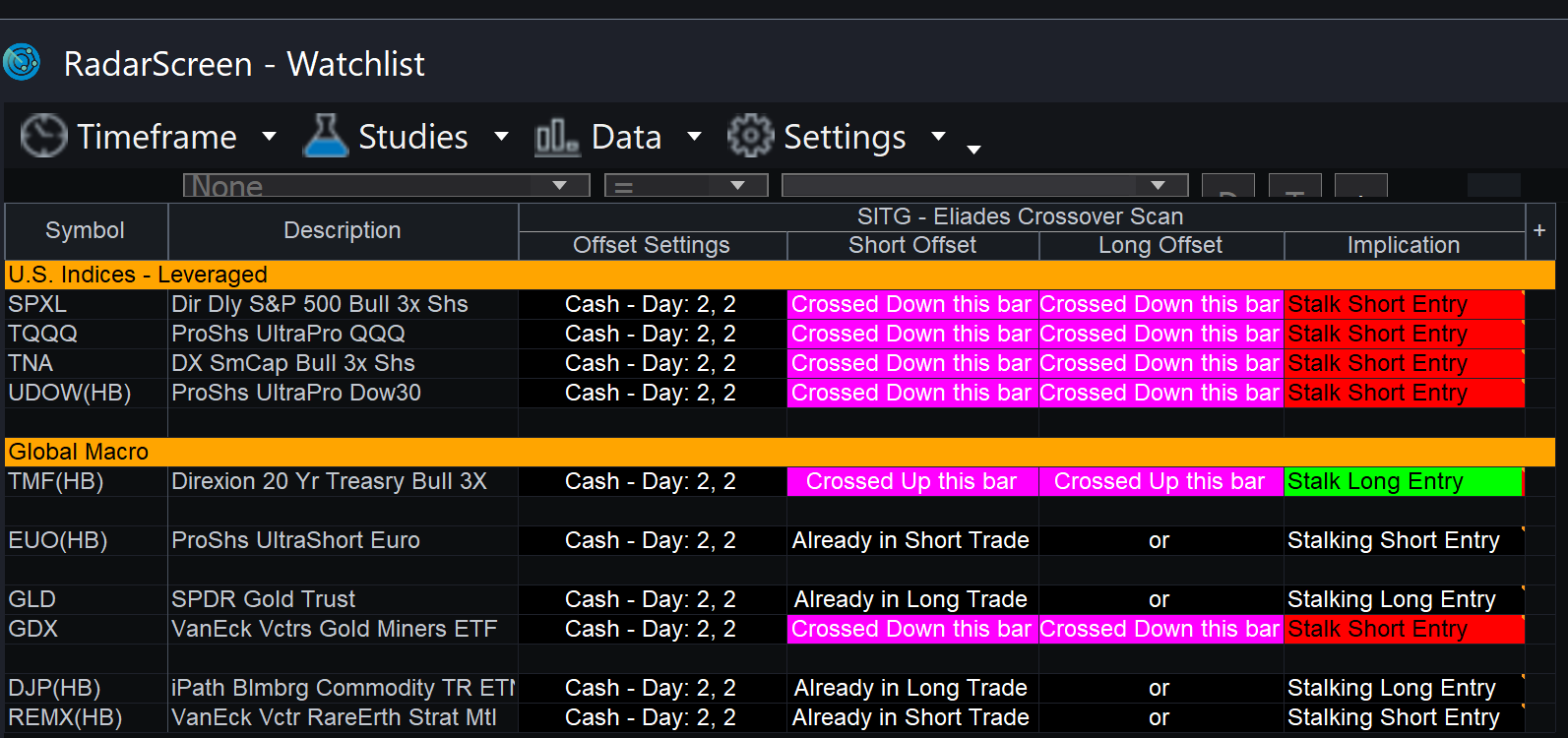Click the Short Offset column header
The width and height of the screenshot is (1568, 738).
912,245
